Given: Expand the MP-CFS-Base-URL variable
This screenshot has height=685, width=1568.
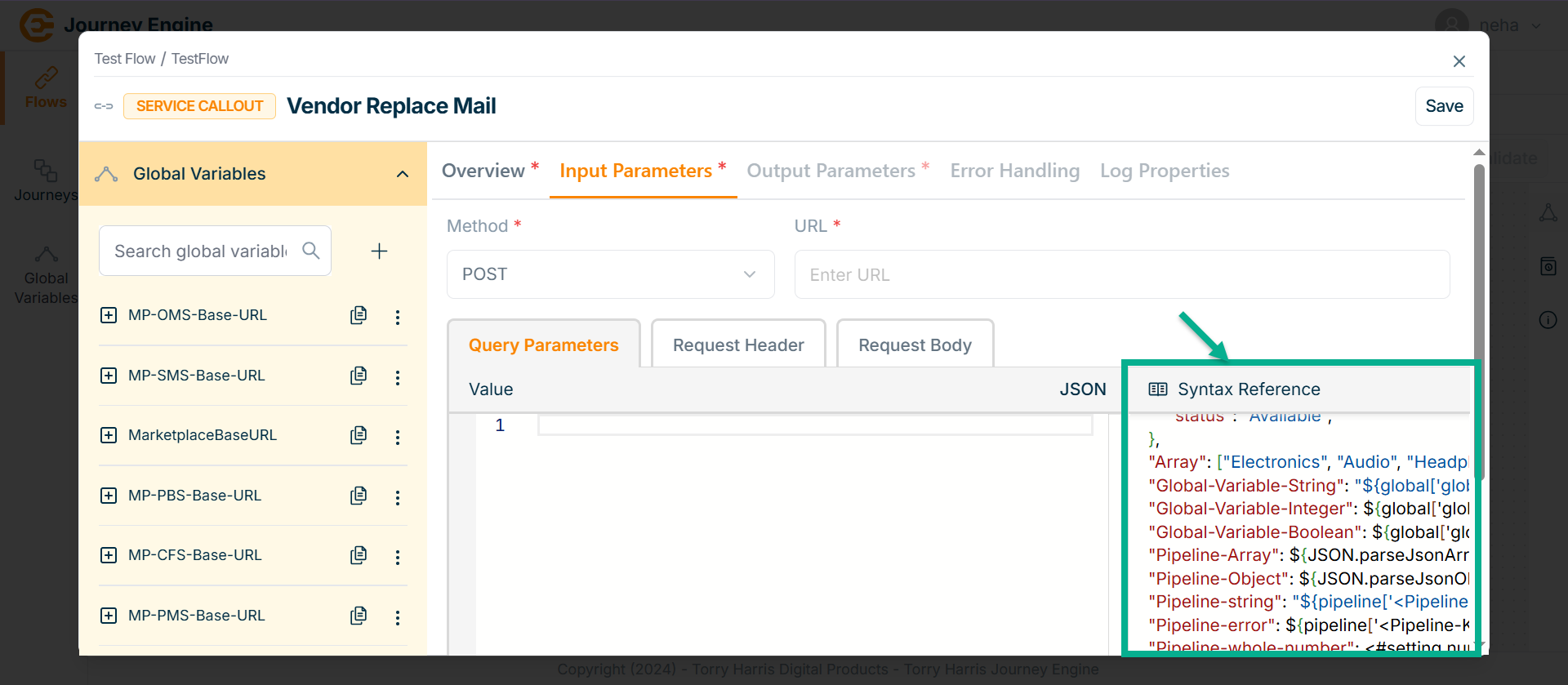Looking at the screenshot, I should pos(109,555).
